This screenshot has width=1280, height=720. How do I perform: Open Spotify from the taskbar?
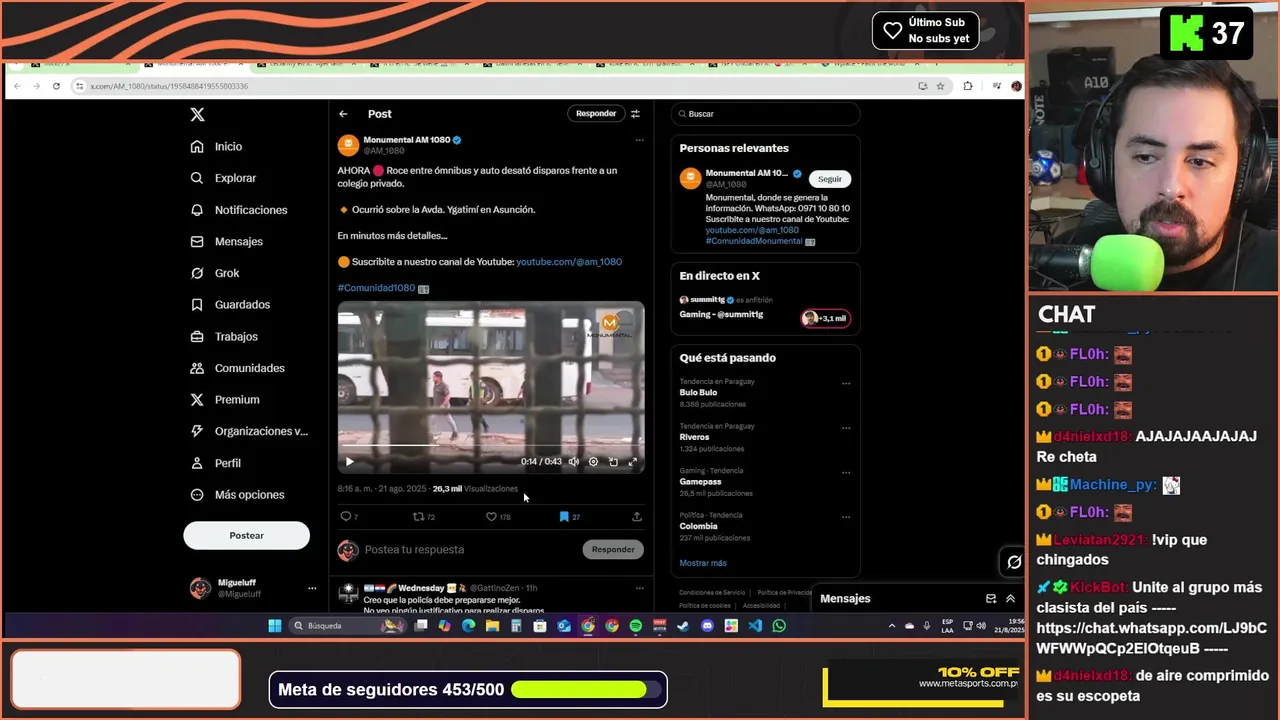point(636,626)
